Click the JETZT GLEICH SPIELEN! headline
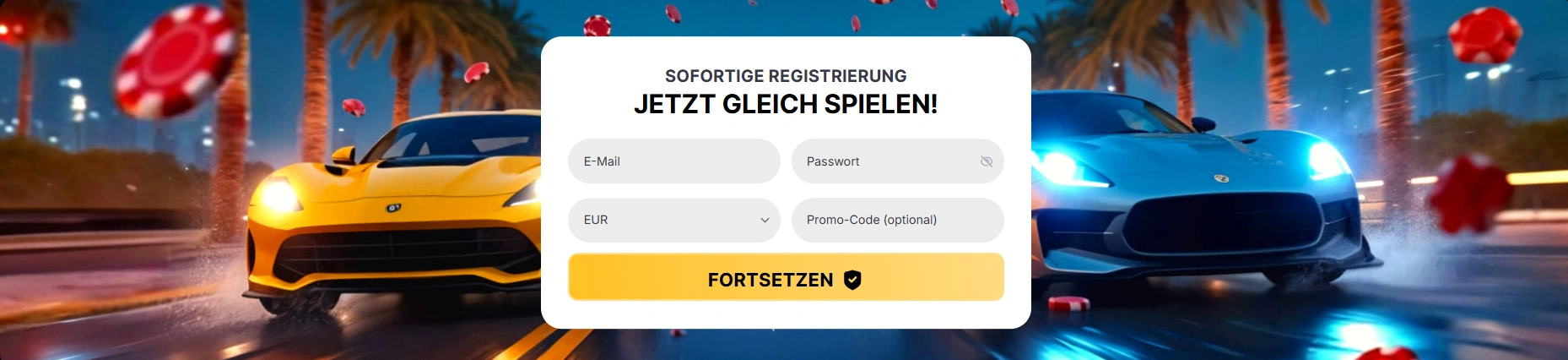The width and height of the screenshot is (1568, 360). [x=786, y=104]
